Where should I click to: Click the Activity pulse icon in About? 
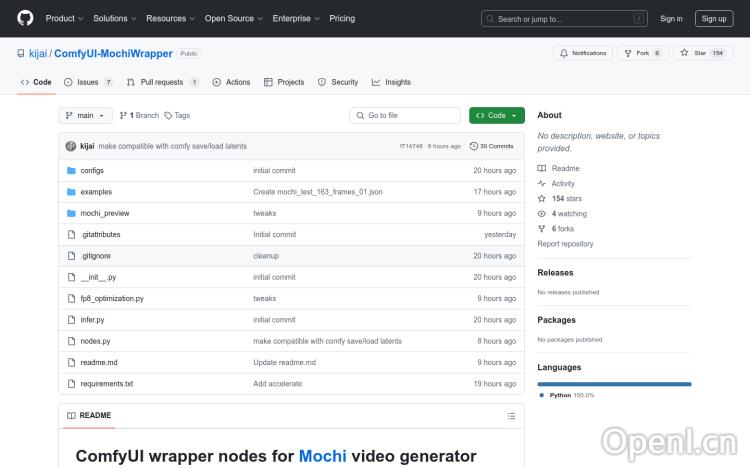pyautogui.click(x=542, y=184)
